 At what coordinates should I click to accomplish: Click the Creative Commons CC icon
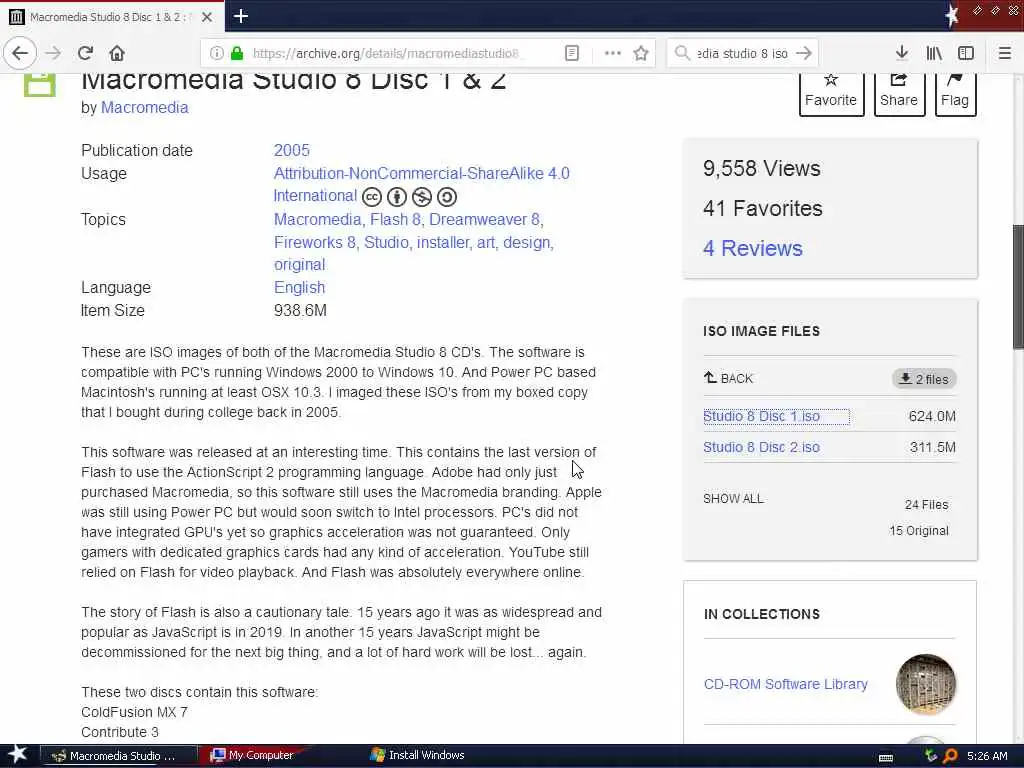click(x=372, y=197)
